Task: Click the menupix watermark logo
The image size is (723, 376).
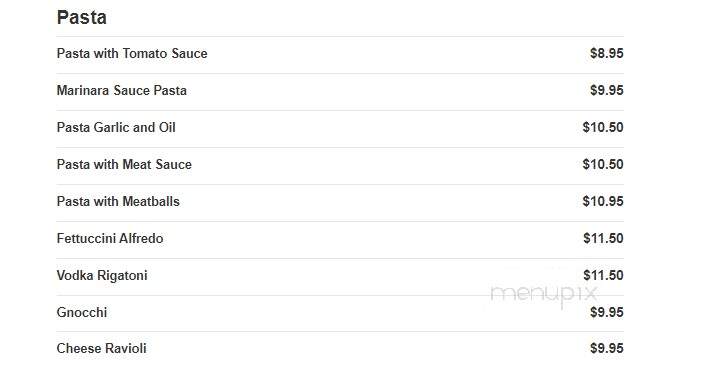Action: [x=544, y=295]
